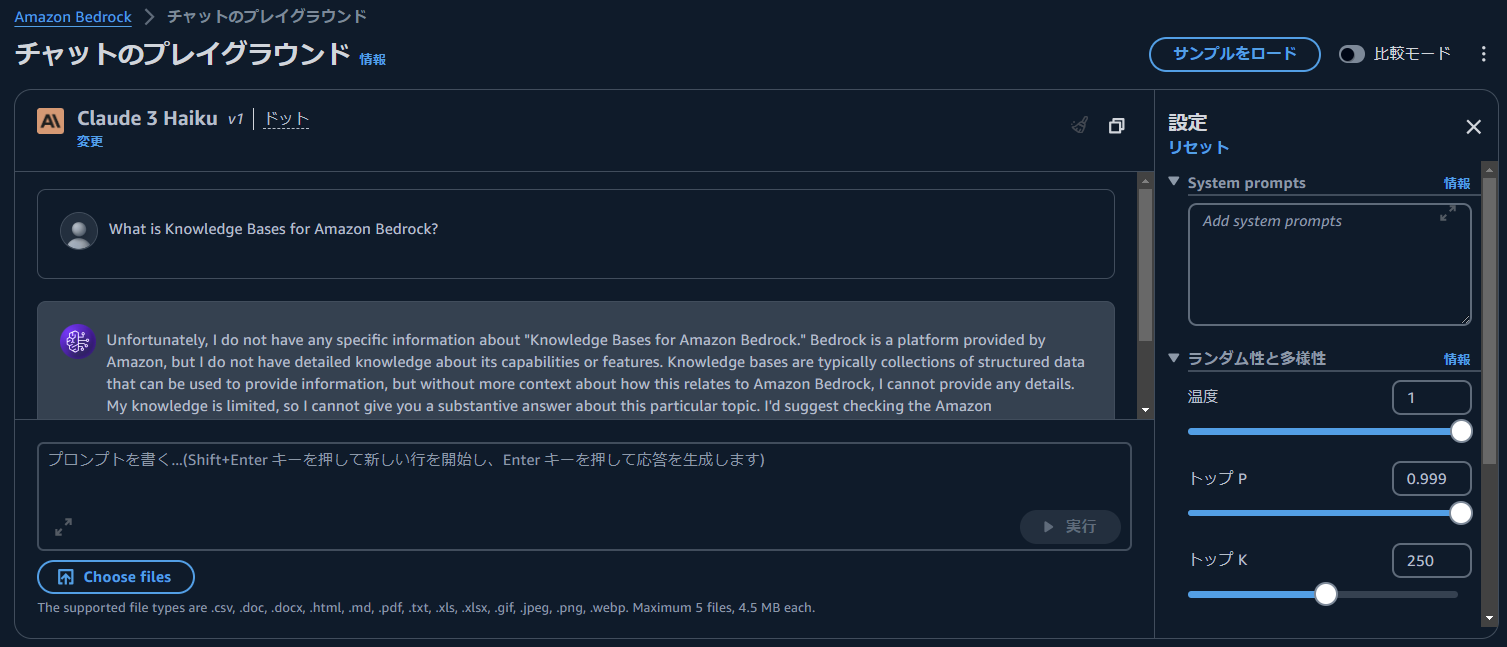Open the Amazon Bedrock breadcrumb link
This screenshot has height=647, width=1507.
coord(73,17)
